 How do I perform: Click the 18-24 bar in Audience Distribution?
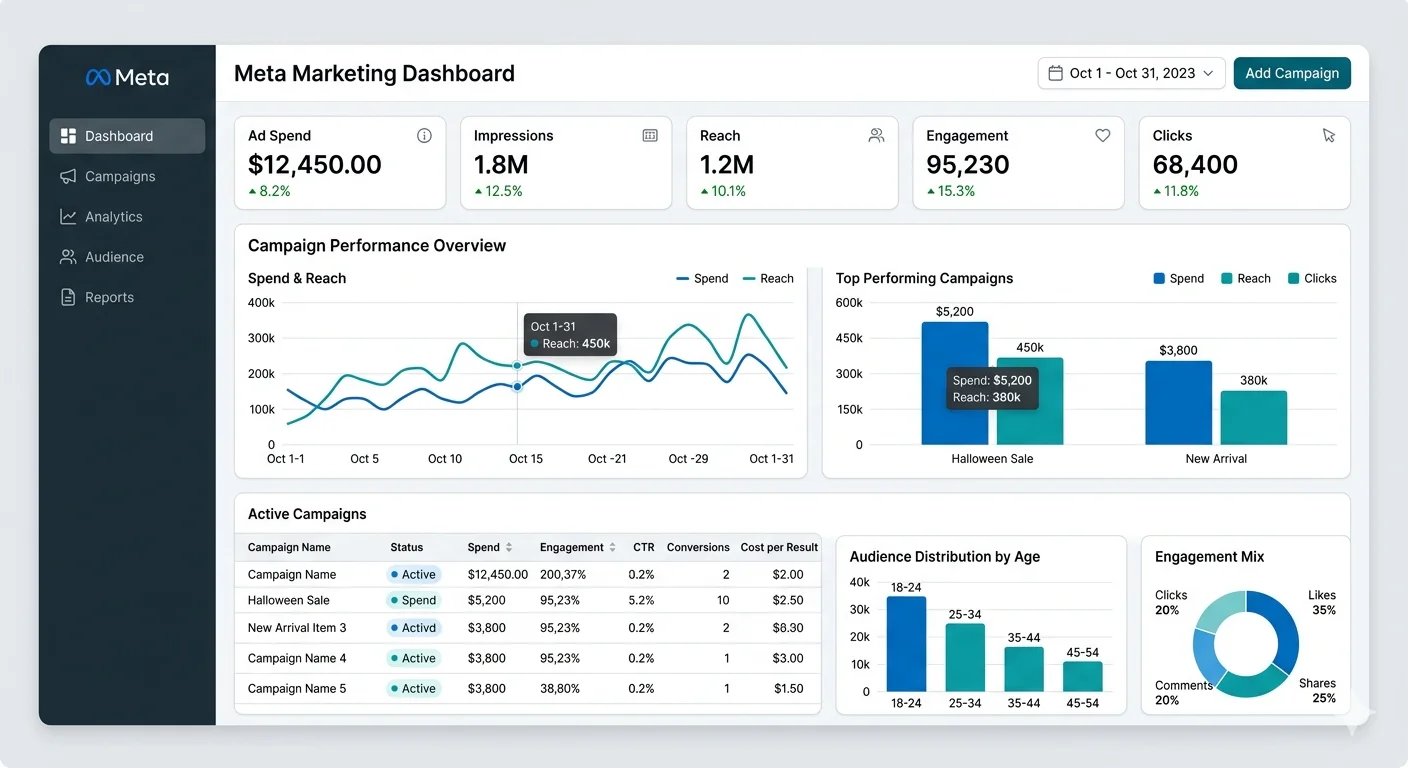point(906,643)
